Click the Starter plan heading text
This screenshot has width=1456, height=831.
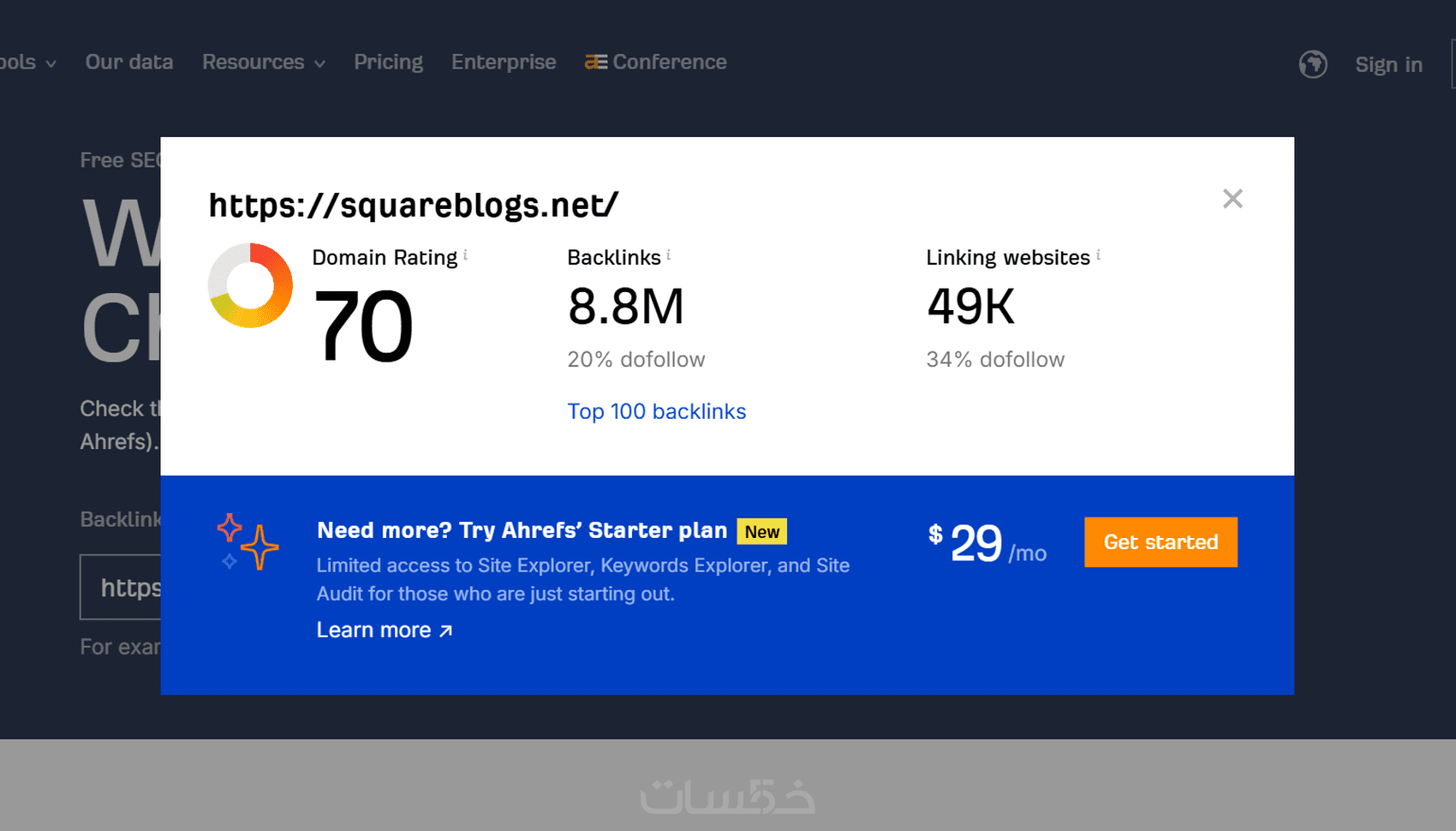click(x=522, y=530)
